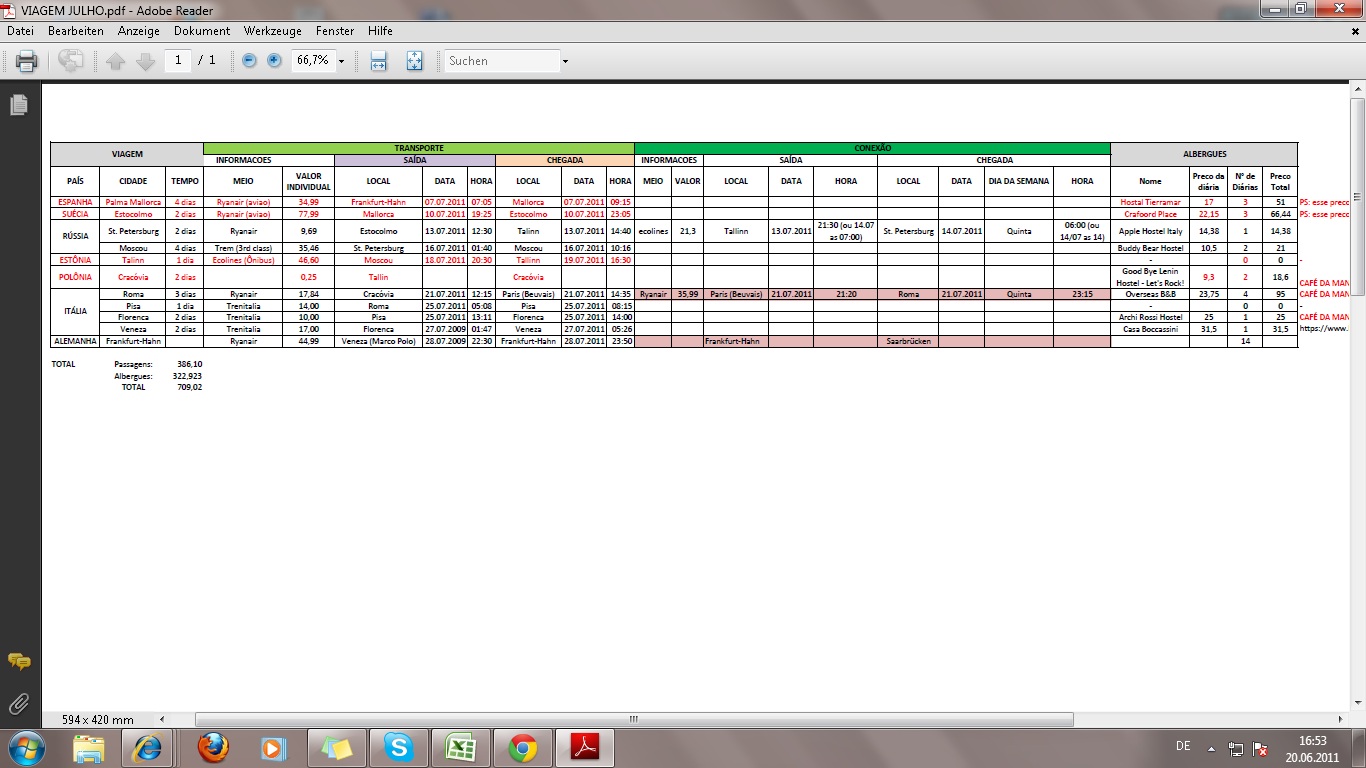Expand the zoom percentage dropdown

pyautogui.click(x=341, y=61)
